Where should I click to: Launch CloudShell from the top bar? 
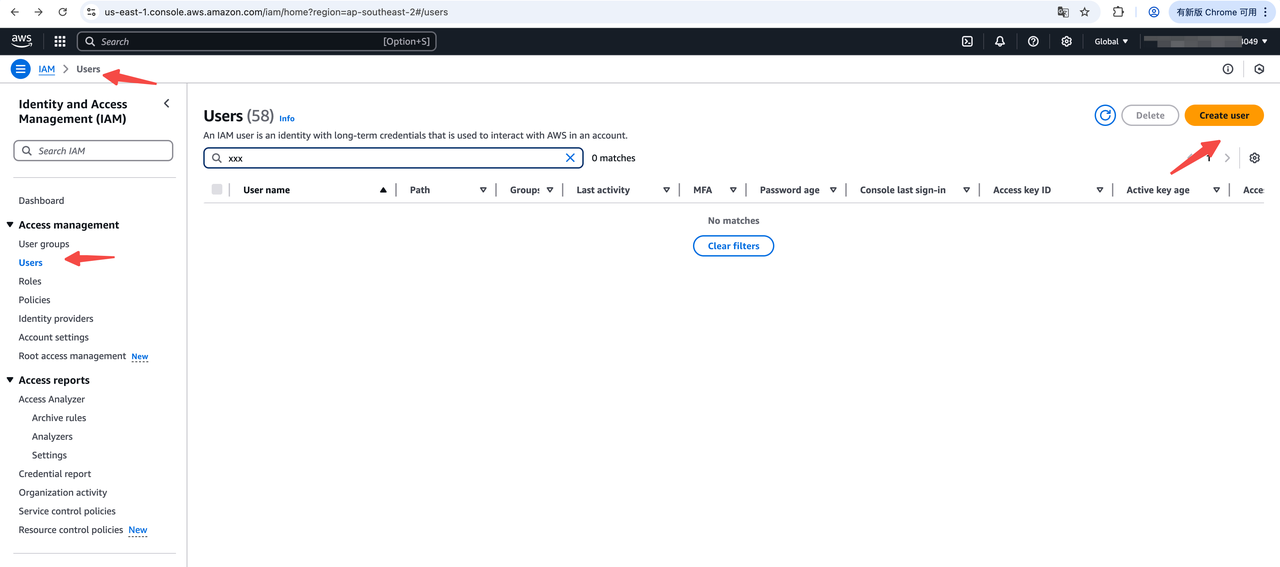967,41
